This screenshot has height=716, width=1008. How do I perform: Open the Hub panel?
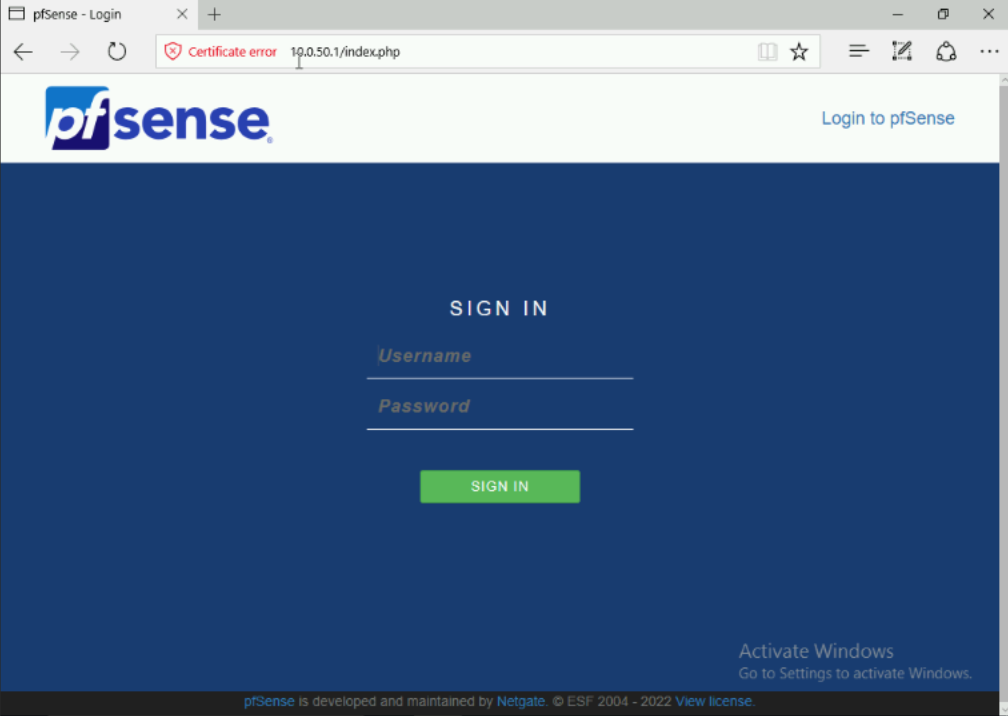(x=858, y=50)
